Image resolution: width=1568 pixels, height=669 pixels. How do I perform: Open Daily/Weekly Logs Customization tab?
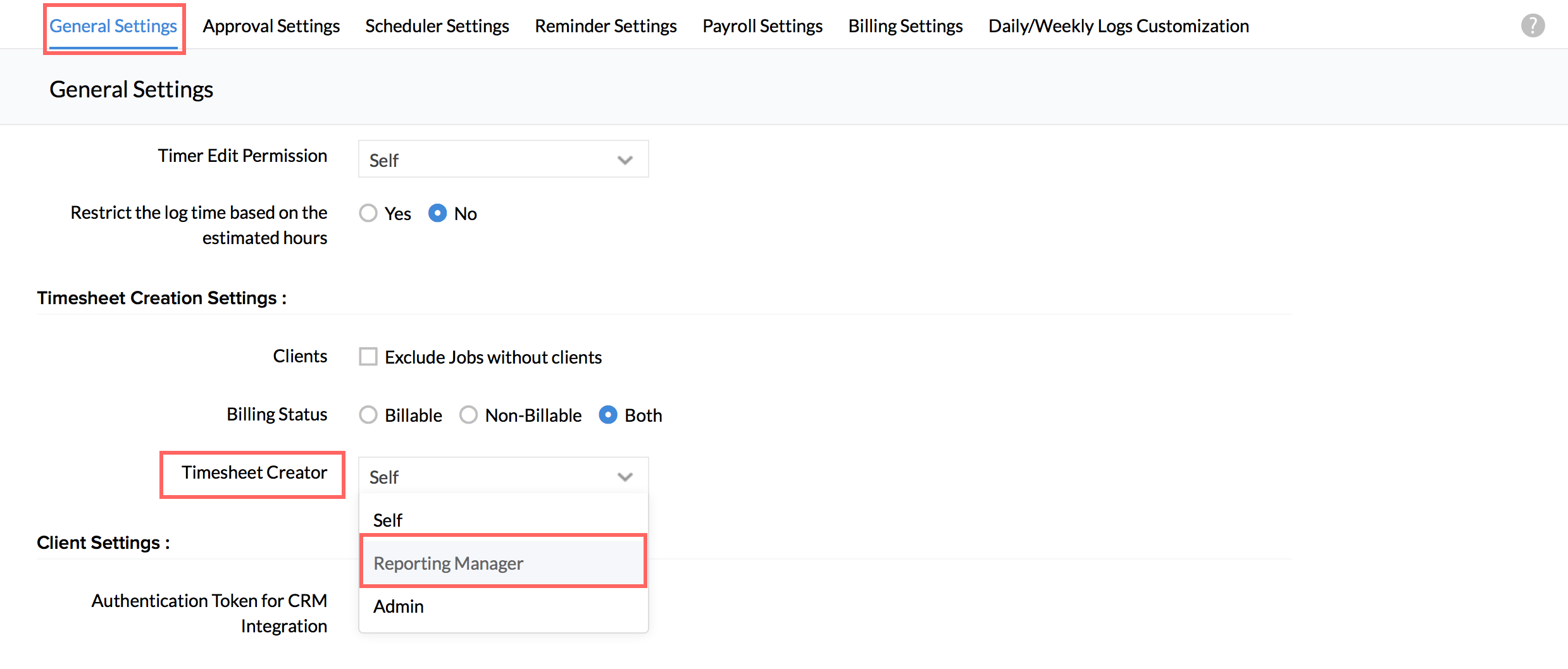pyautogui.click(x=1118, y=26)
